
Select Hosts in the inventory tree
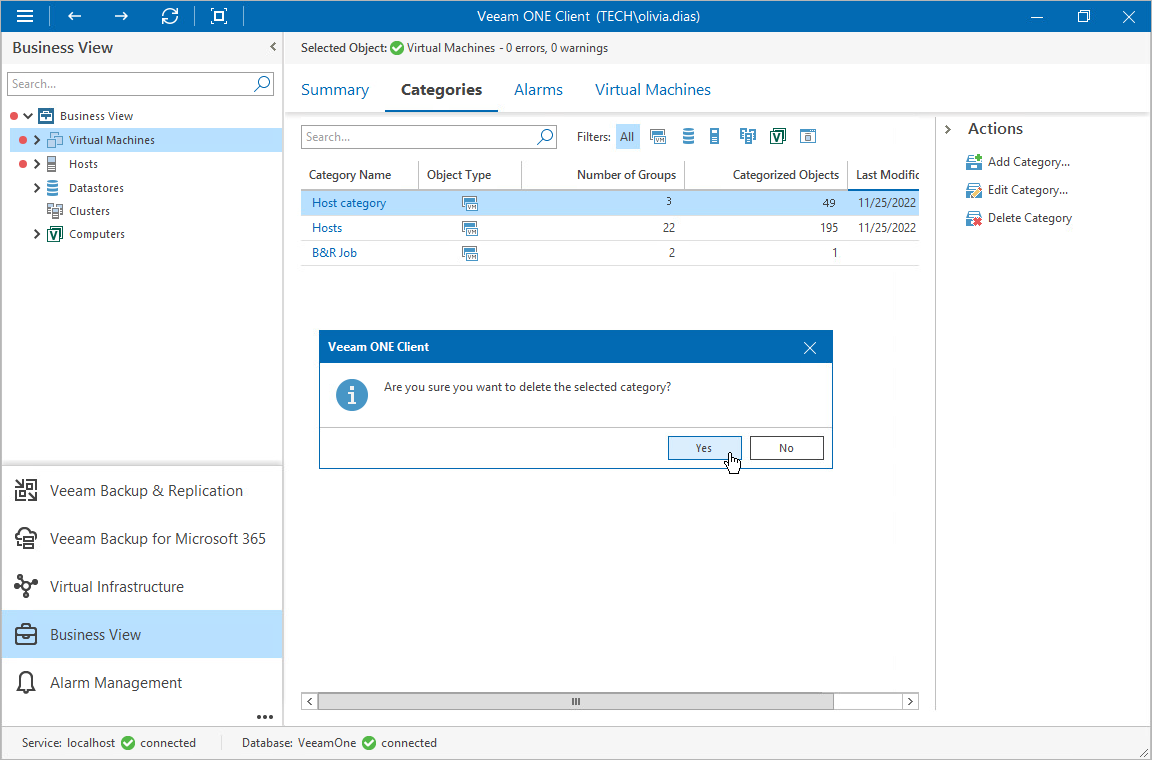point(83,164)
